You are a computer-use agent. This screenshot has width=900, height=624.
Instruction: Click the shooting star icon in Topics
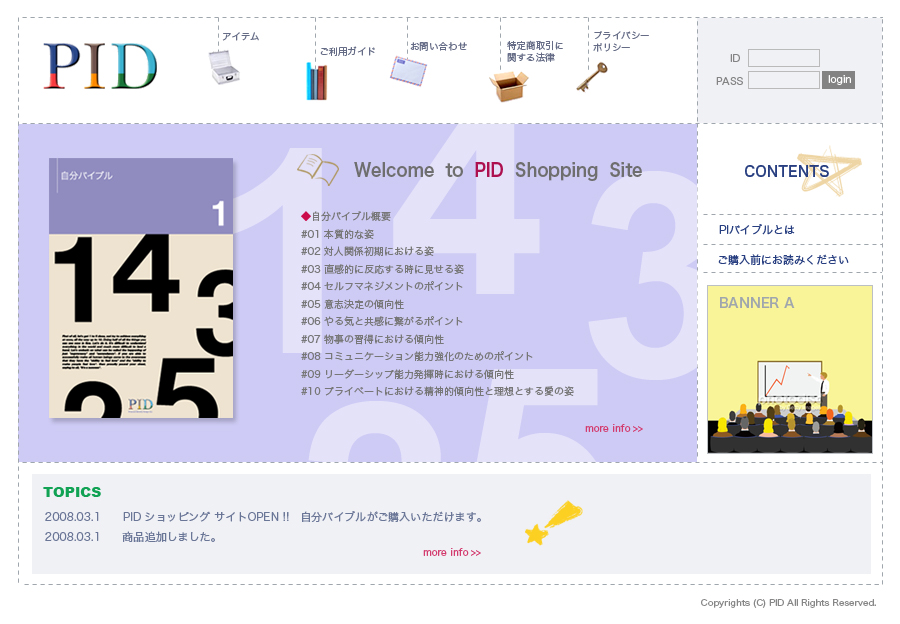[552, 523]
